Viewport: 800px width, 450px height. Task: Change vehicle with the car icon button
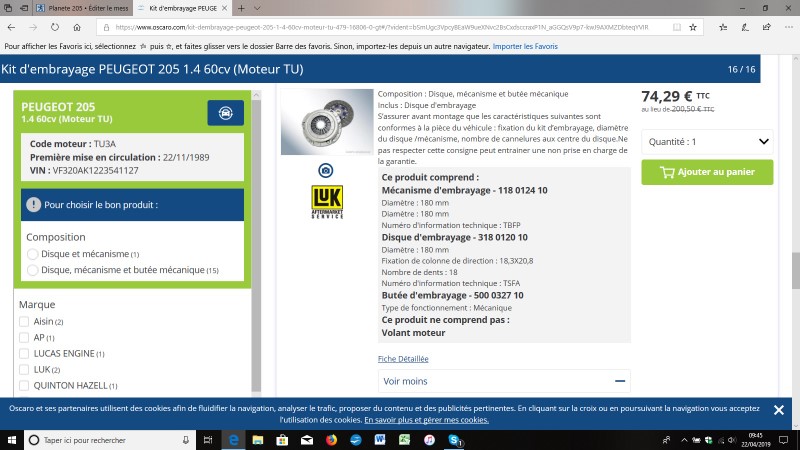tap(226, 113)
